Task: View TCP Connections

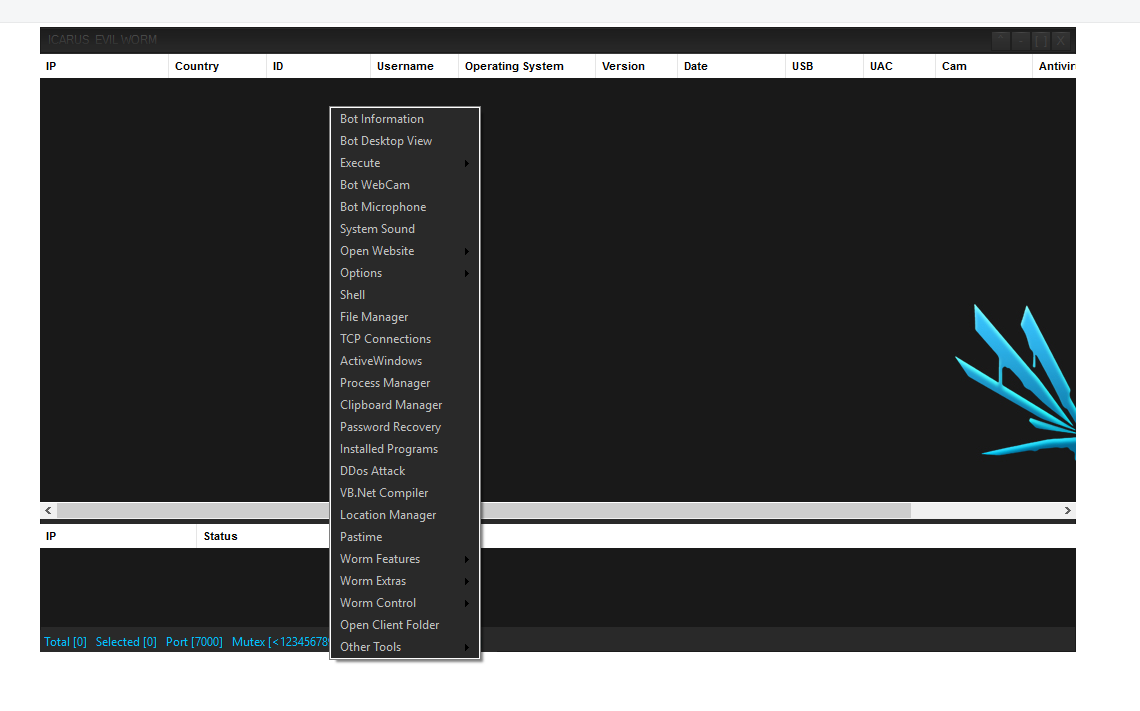Action: (x=385, y=338)
